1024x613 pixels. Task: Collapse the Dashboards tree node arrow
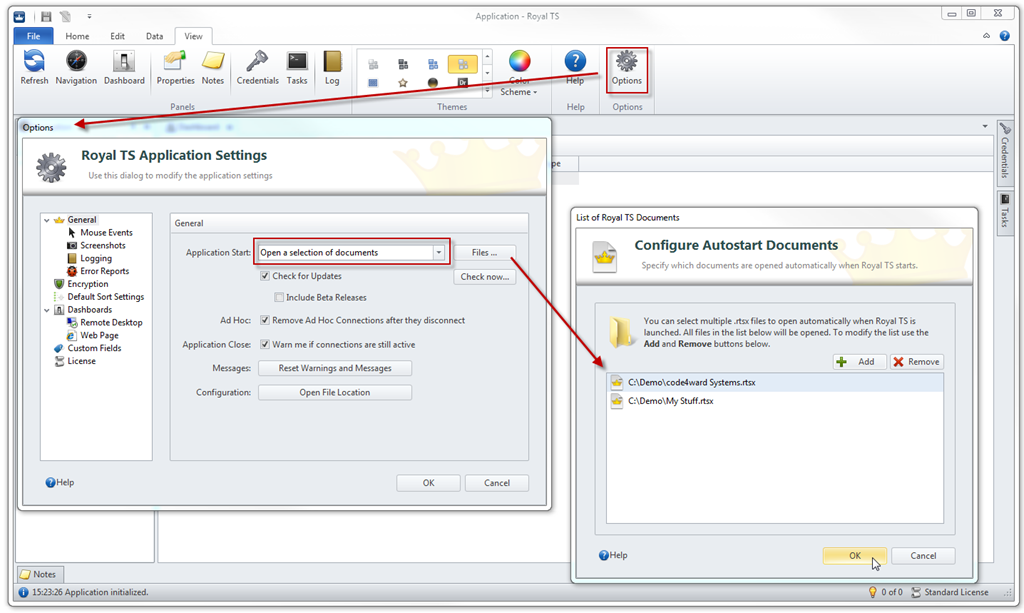pyautogui.click(x=46, y=310)
